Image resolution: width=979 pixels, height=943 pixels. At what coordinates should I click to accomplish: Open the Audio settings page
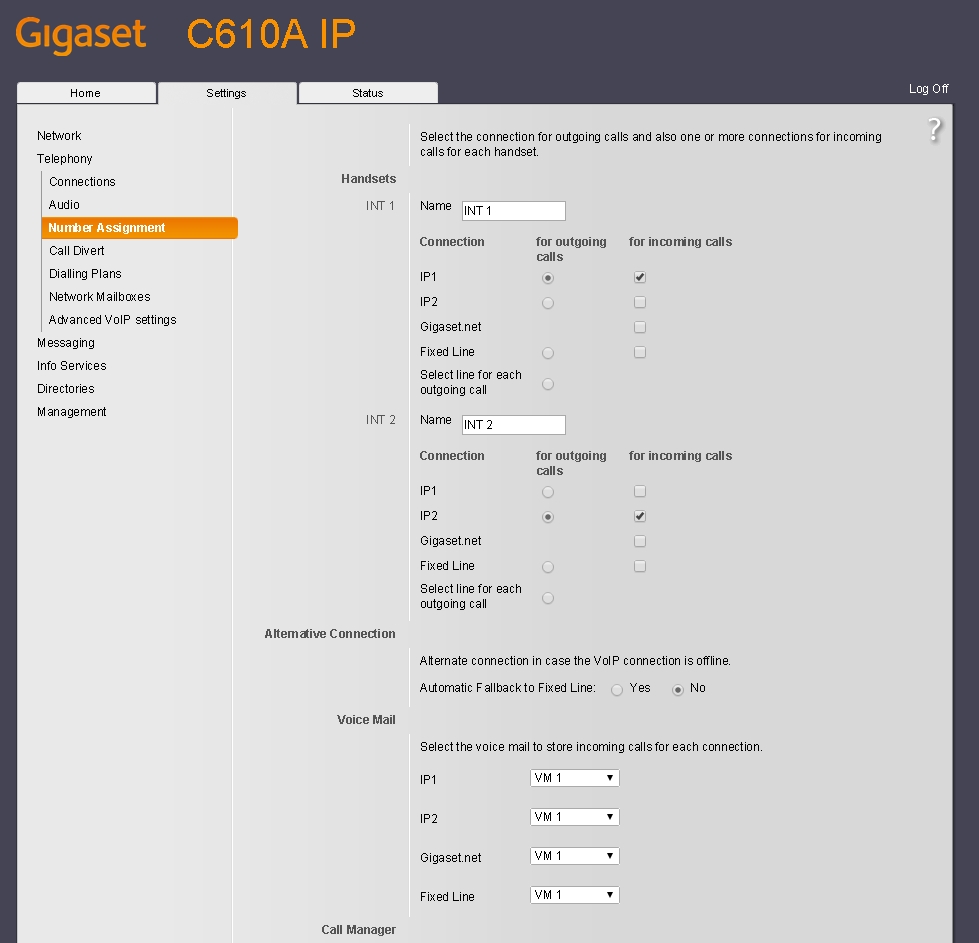point(64,205)
